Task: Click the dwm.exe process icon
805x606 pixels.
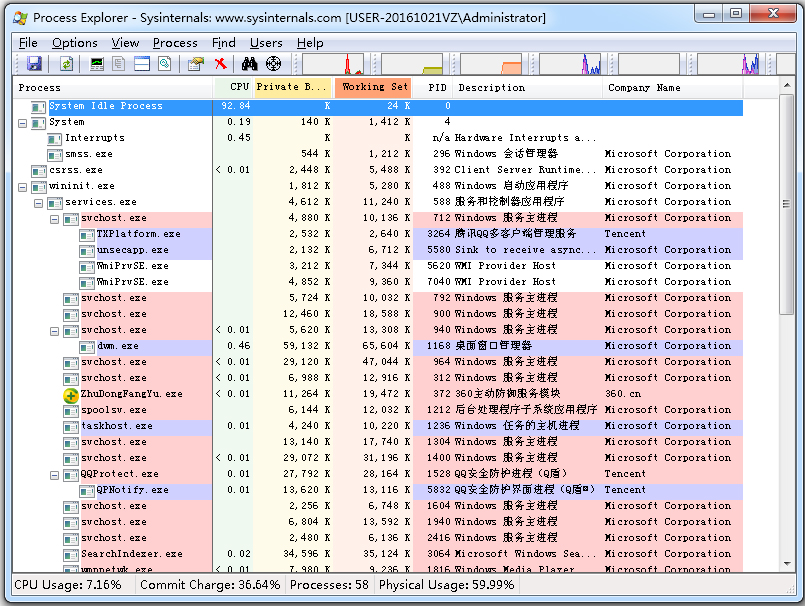Action: pos(87,347)
